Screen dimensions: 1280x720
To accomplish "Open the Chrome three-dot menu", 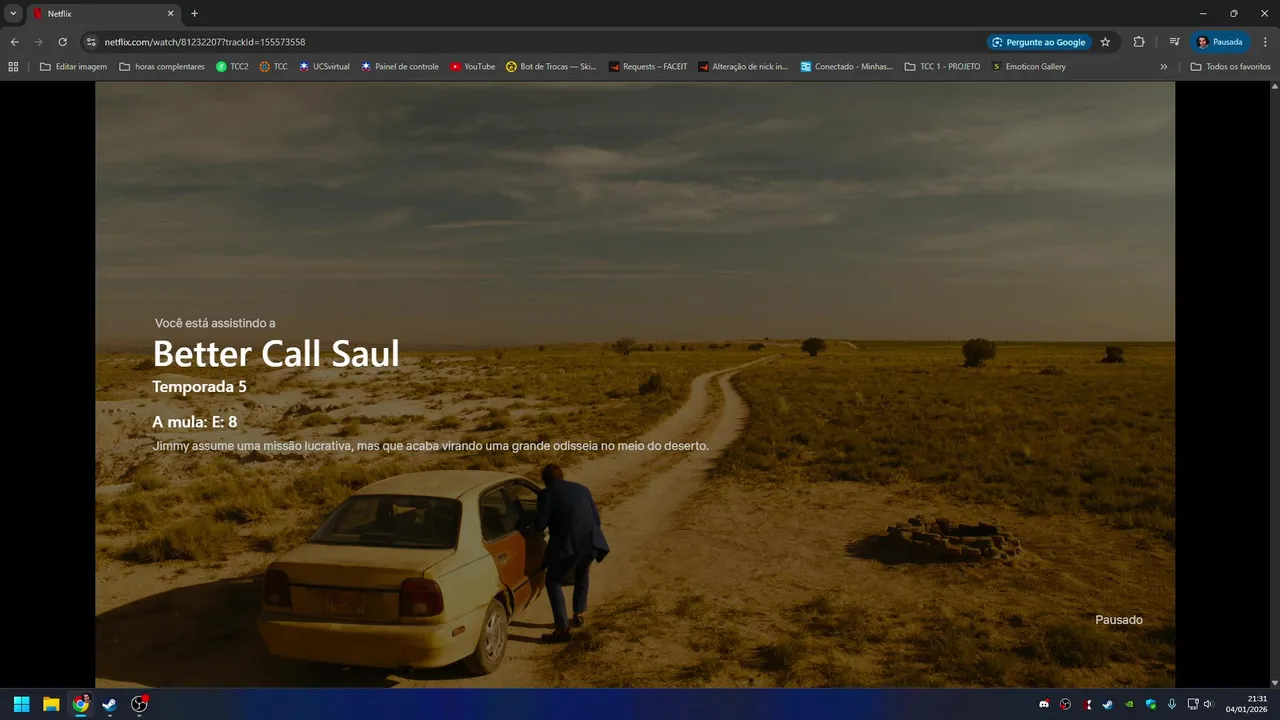I will click(x=1266, y=42).
